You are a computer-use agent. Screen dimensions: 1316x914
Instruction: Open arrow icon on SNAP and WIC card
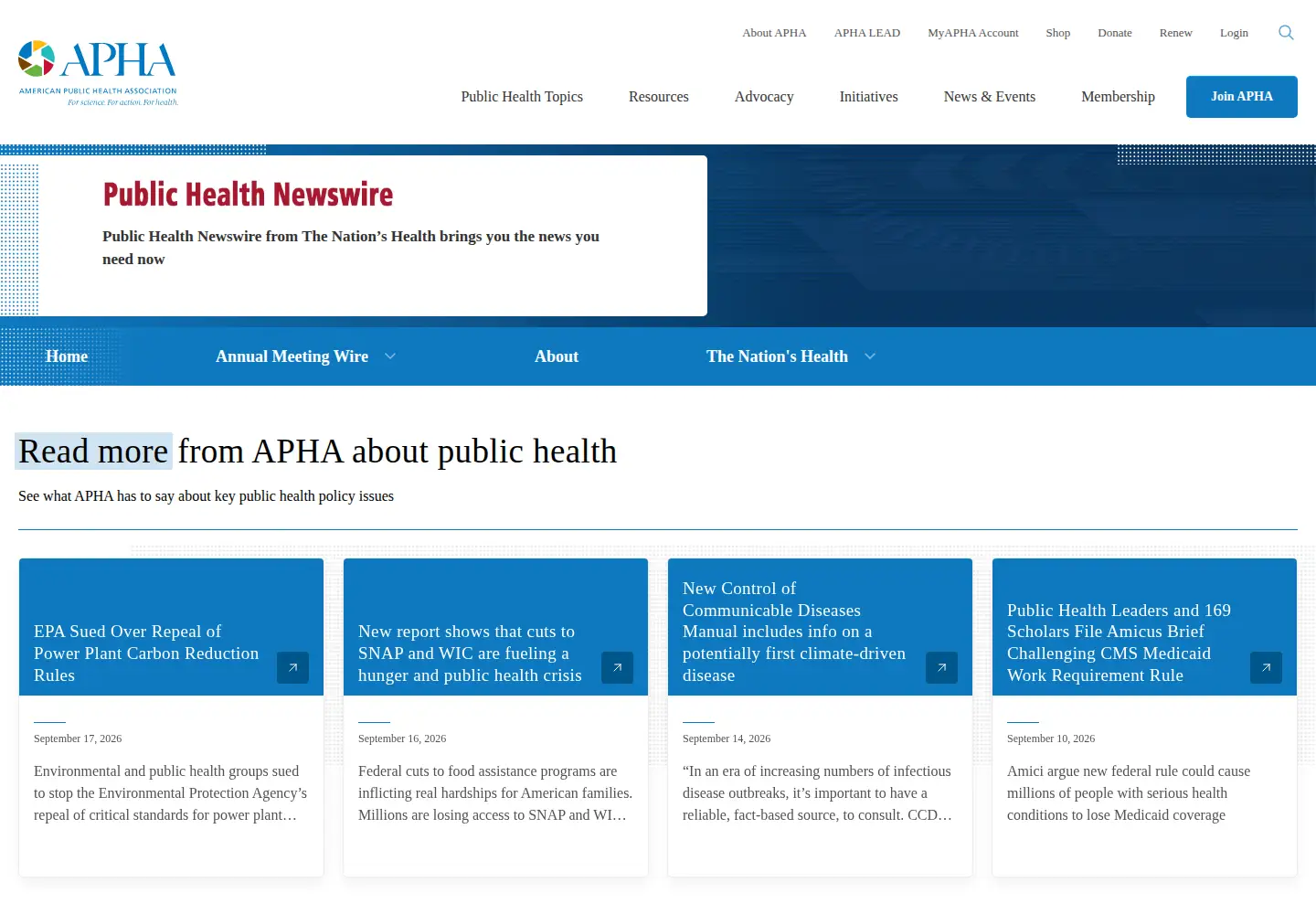point(617,667)
